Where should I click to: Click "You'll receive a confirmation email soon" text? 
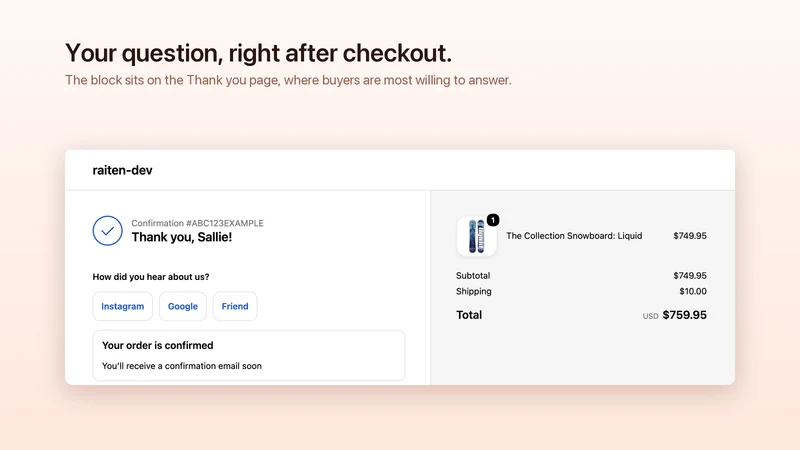coord(182,366)
